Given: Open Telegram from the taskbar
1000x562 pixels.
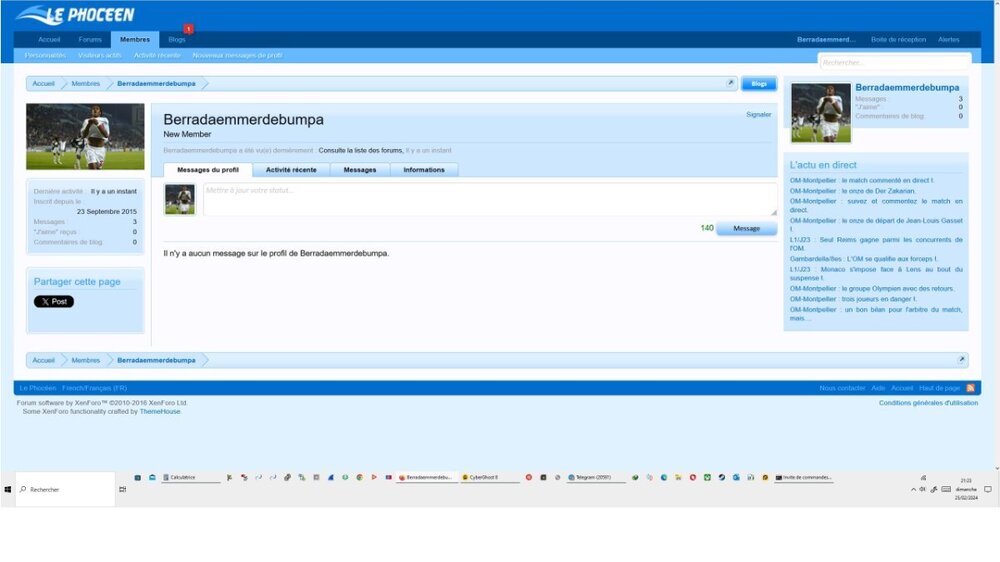Looking at the screenshot, I should pyautogui.click(x=596, y=478).
